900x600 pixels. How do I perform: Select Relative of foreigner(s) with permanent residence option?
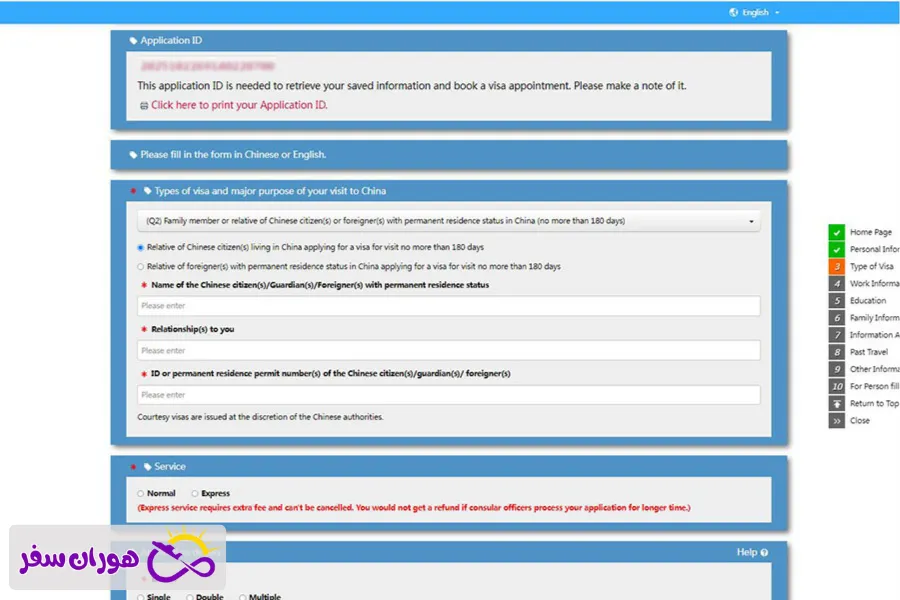click(x=140, y=267)
